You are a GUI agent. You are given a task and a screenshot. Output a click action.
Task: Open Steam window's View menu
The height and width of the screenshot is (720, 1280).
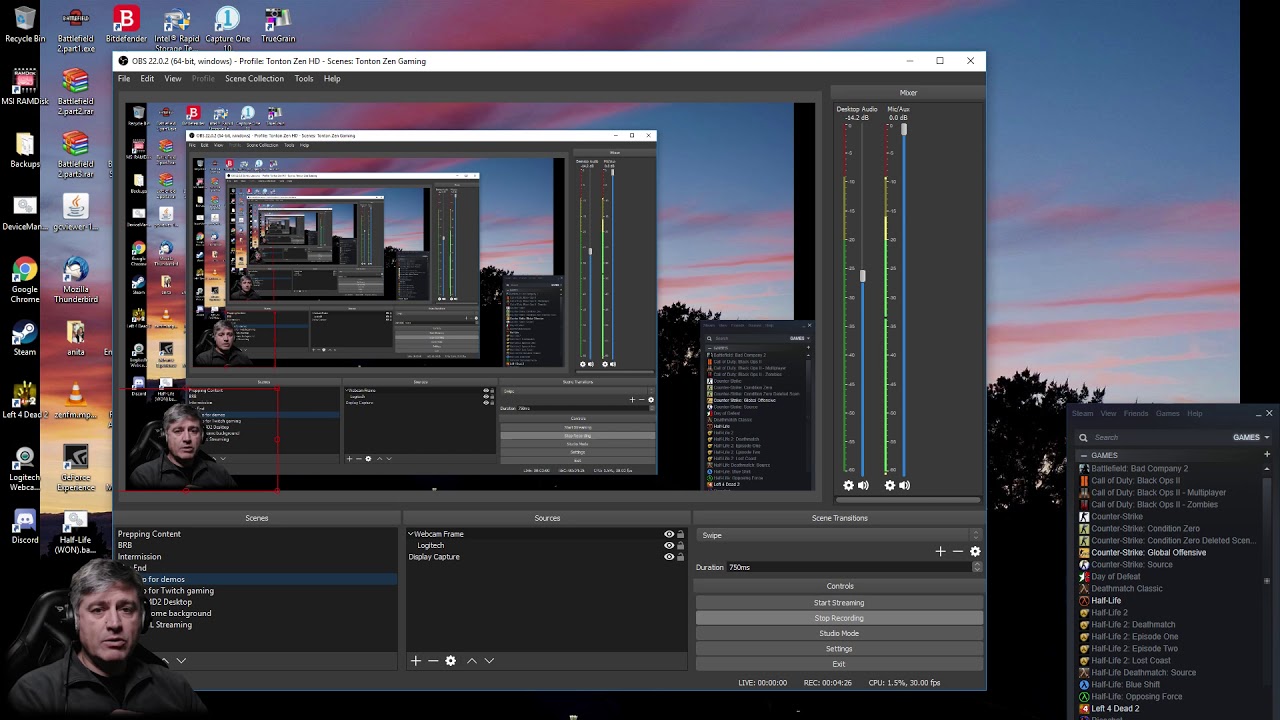click(1108, 413)
